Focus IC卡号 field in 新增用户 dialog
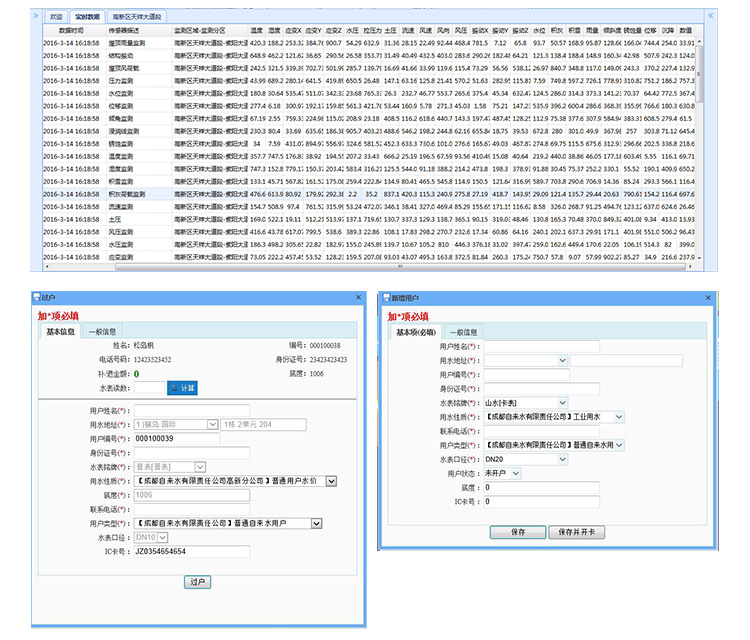Screen dimensions: 750x640 click(541, 501)
